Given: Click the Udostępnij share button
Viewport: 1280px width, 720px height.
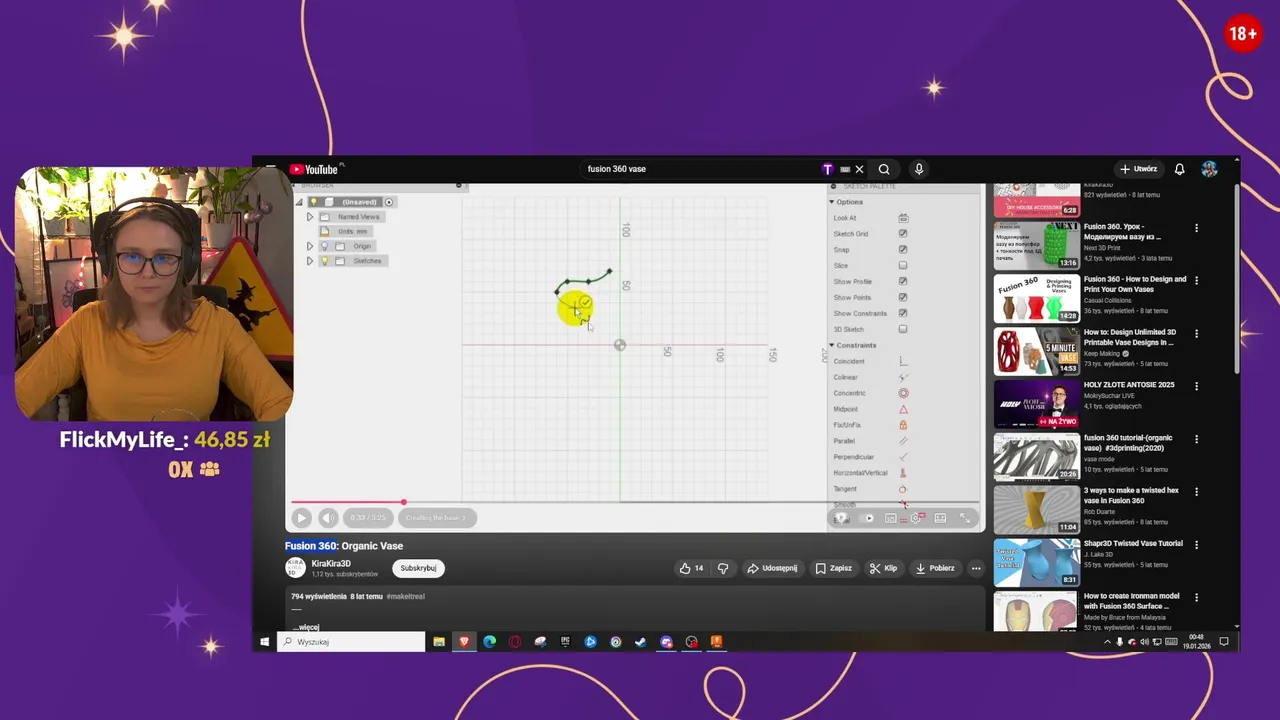Looking at the screenshot, I should (771, 568).
